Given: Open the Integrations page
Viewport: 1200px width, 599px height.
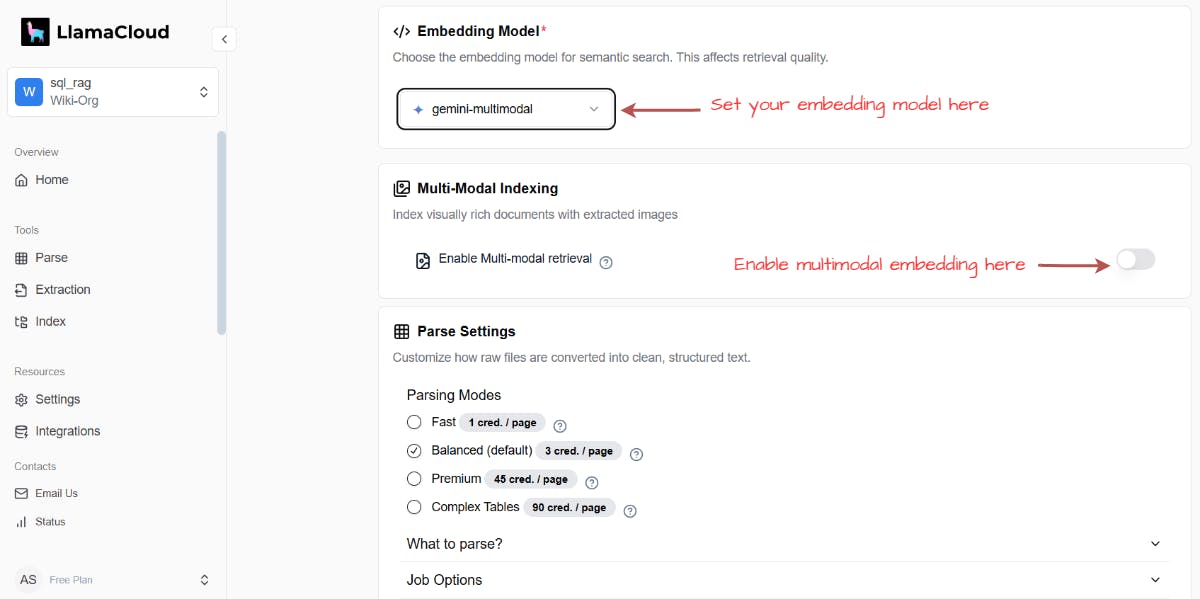Looking at the screenshot, I should coord(66,431).
